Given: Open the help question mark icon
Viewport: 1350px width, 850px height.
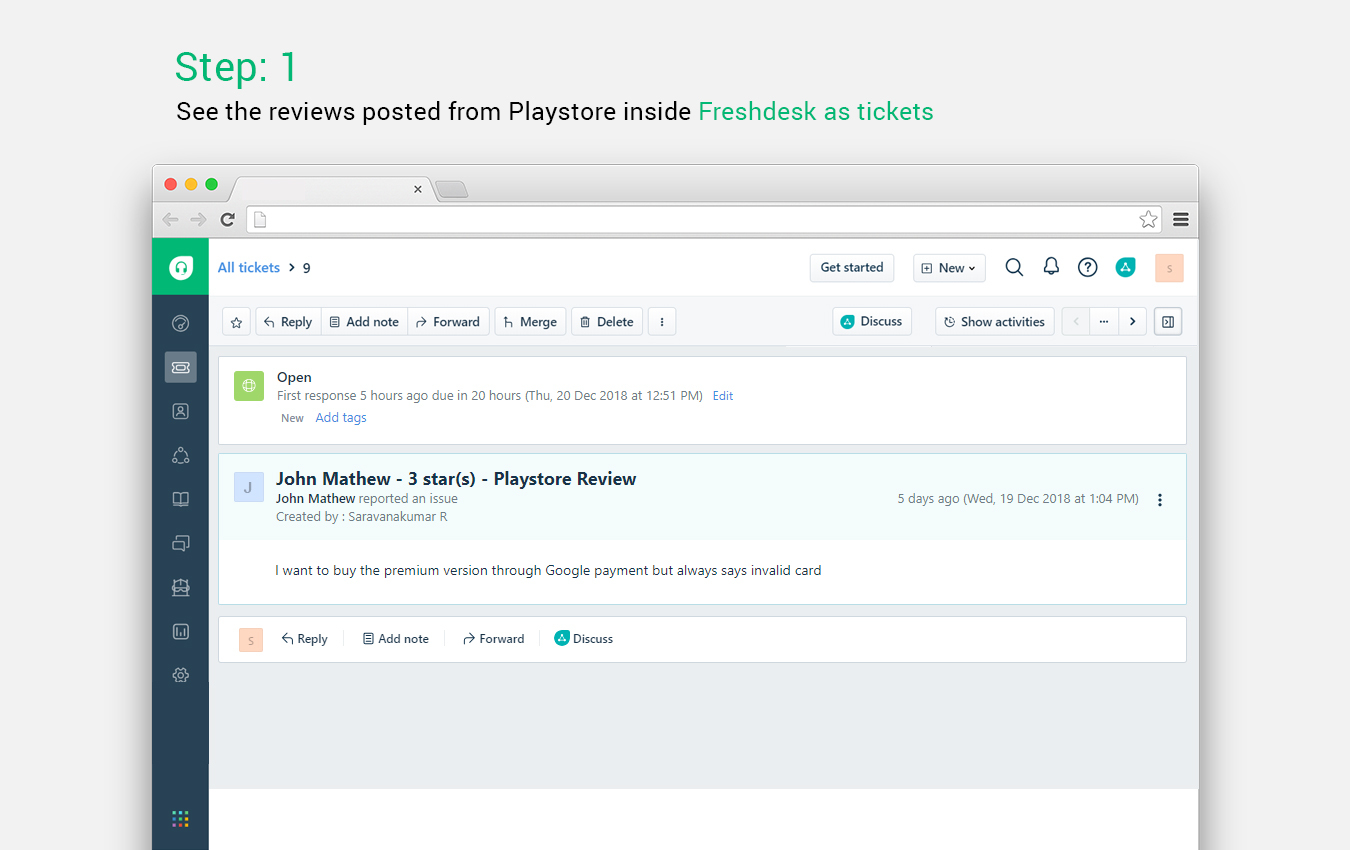Looking at the screenshot, I should coord(1087,267).
